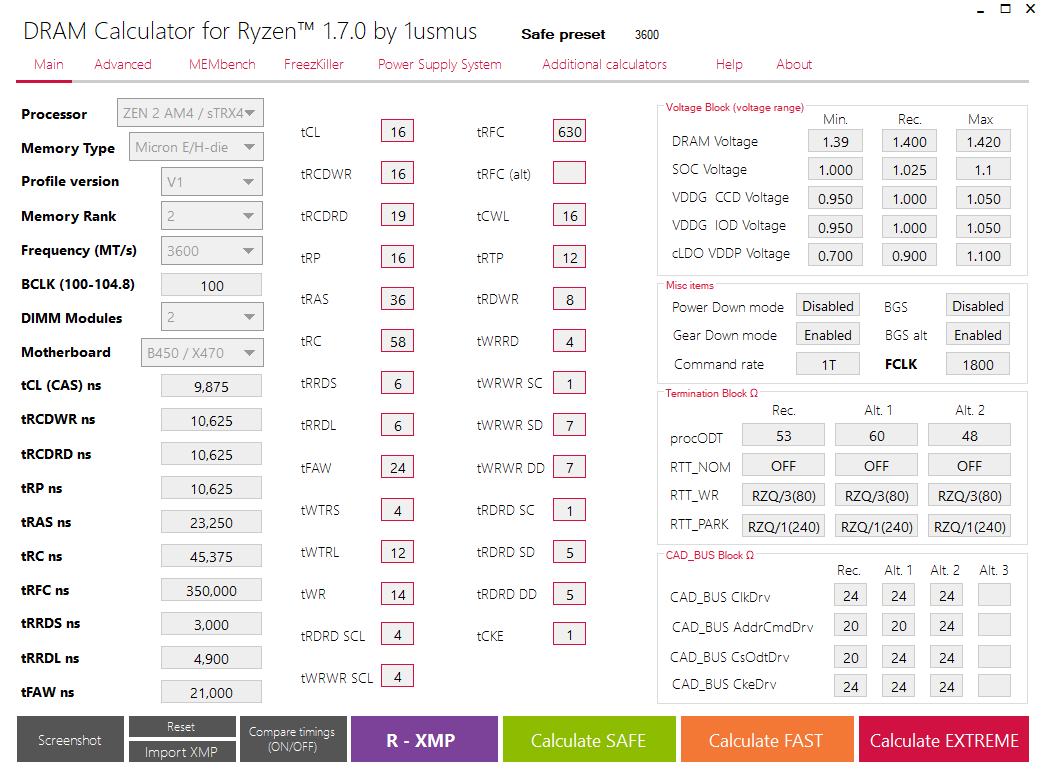Click RTT_PARK Alt. 2 RZQ/1(240) value
1040x770 pixels.
point(970,527)
